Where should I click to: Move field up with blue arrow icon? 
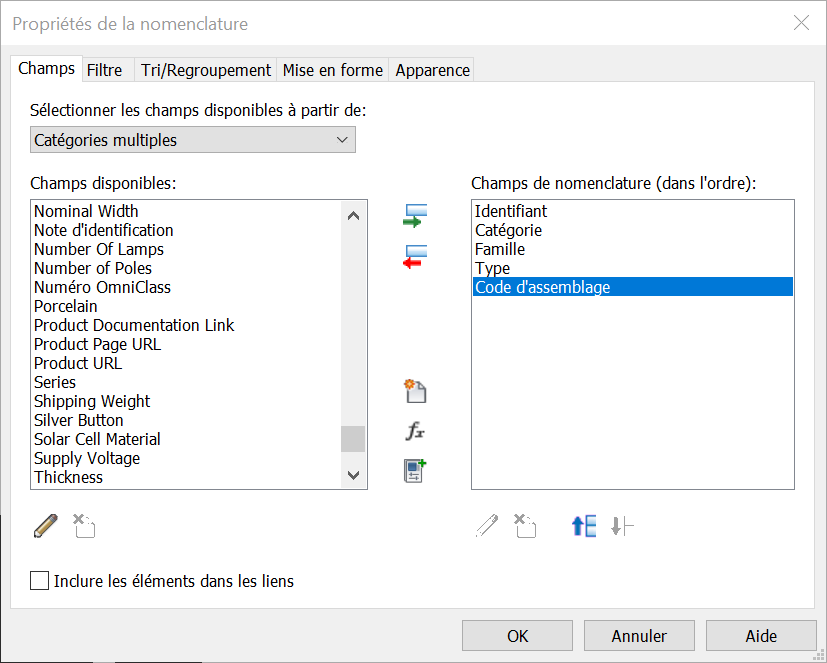(x=584, y=526)
